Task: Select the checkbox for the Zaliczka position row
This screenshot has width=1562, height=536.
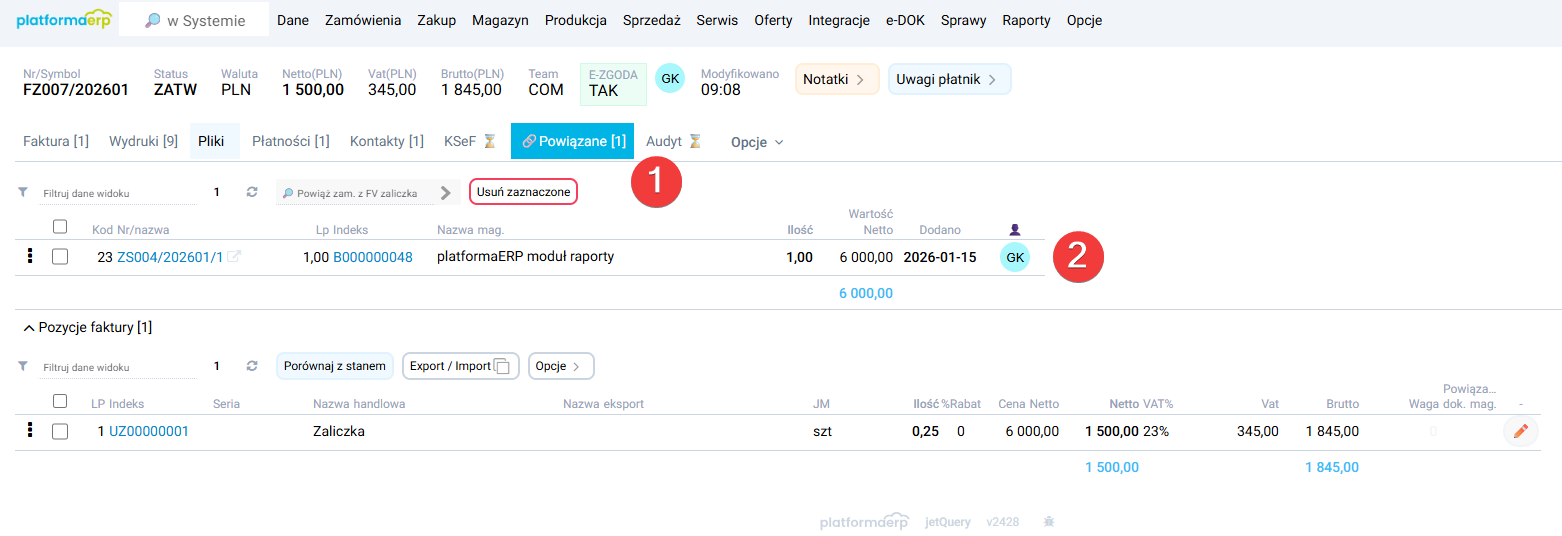Action: point(60,431)
